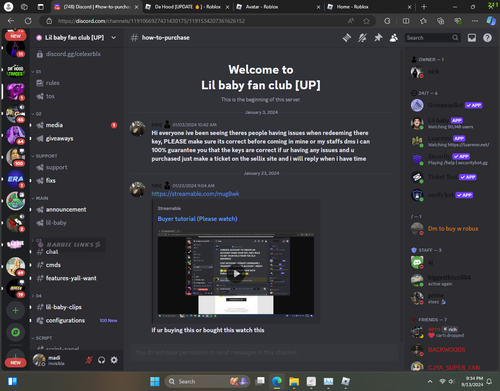Toggle deafen headphones in user panel

pyautogui.click(x=101, y=360)
